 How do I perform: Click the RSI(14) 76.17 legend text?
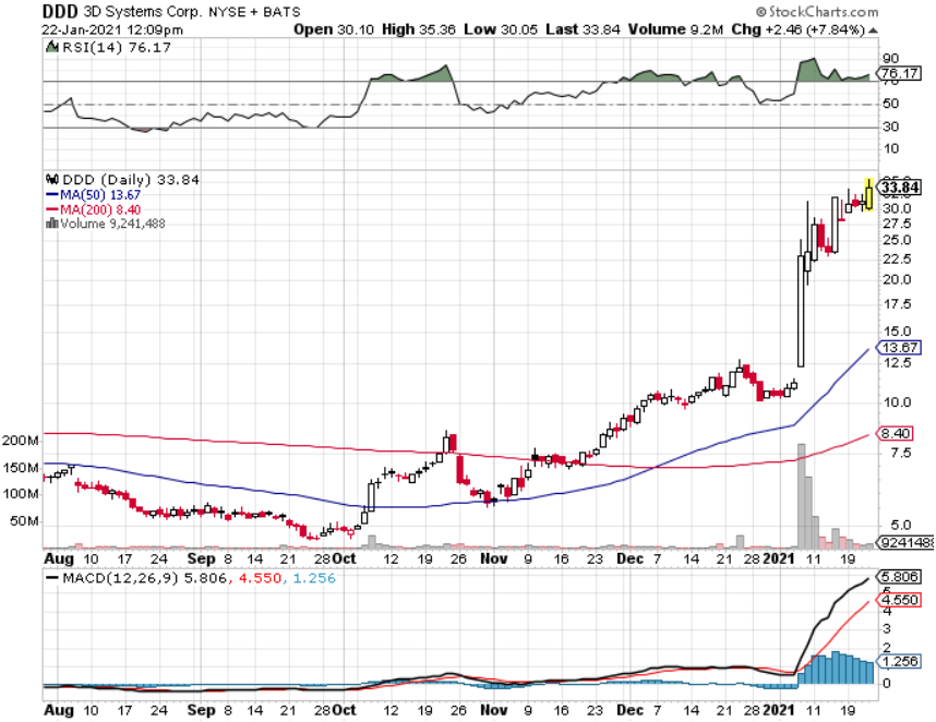tap(116, 47)
